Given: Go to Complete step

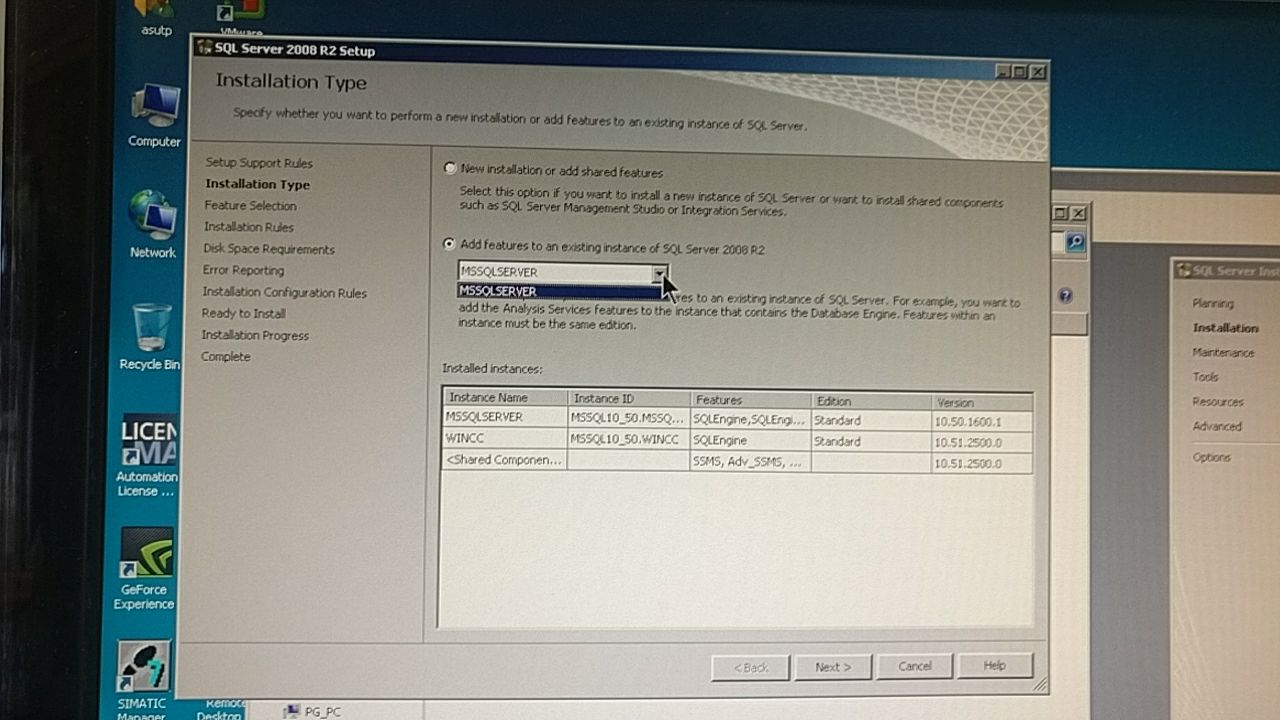Looking at the screenshot, I should [226, 356].
